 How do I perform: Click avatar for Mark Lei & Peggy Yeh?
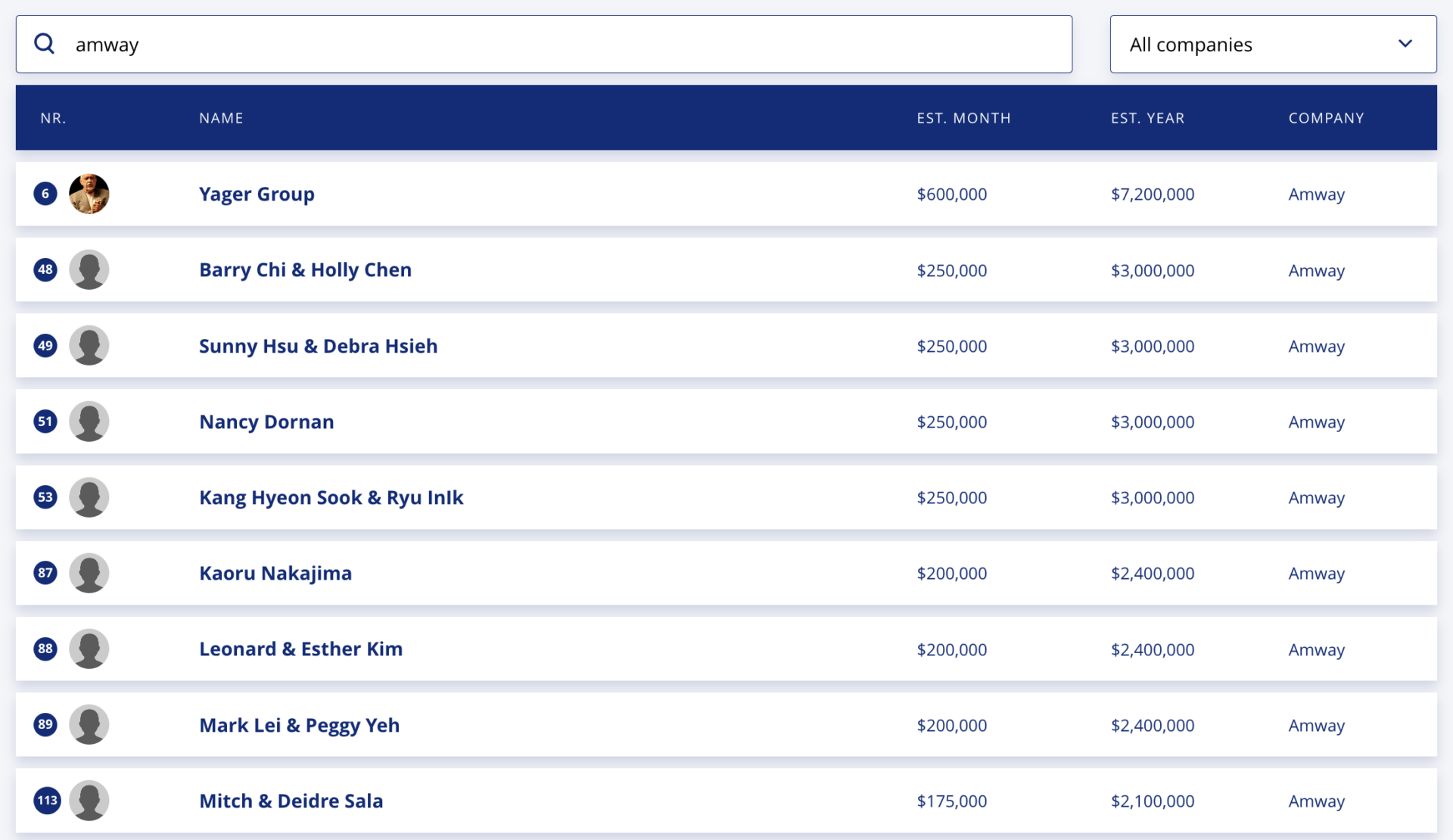tap(89, 724)
